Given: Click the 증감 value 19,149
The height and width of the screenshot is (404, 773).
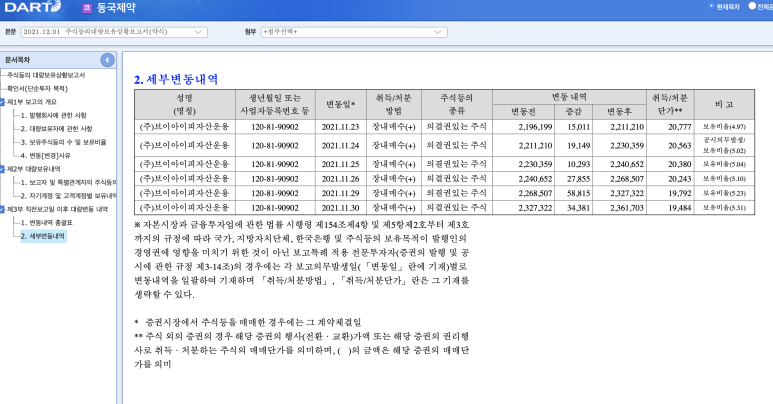Looking at the screenshot, I should [578, 146].
